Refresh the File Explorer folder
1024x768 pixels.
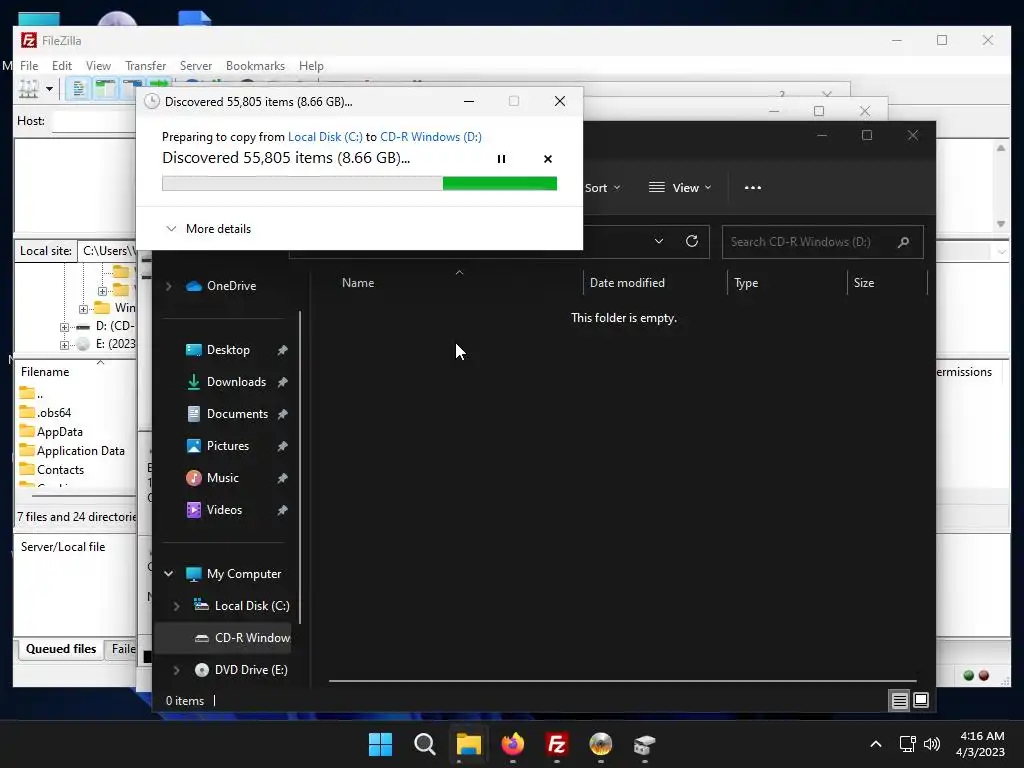point(692,241)
